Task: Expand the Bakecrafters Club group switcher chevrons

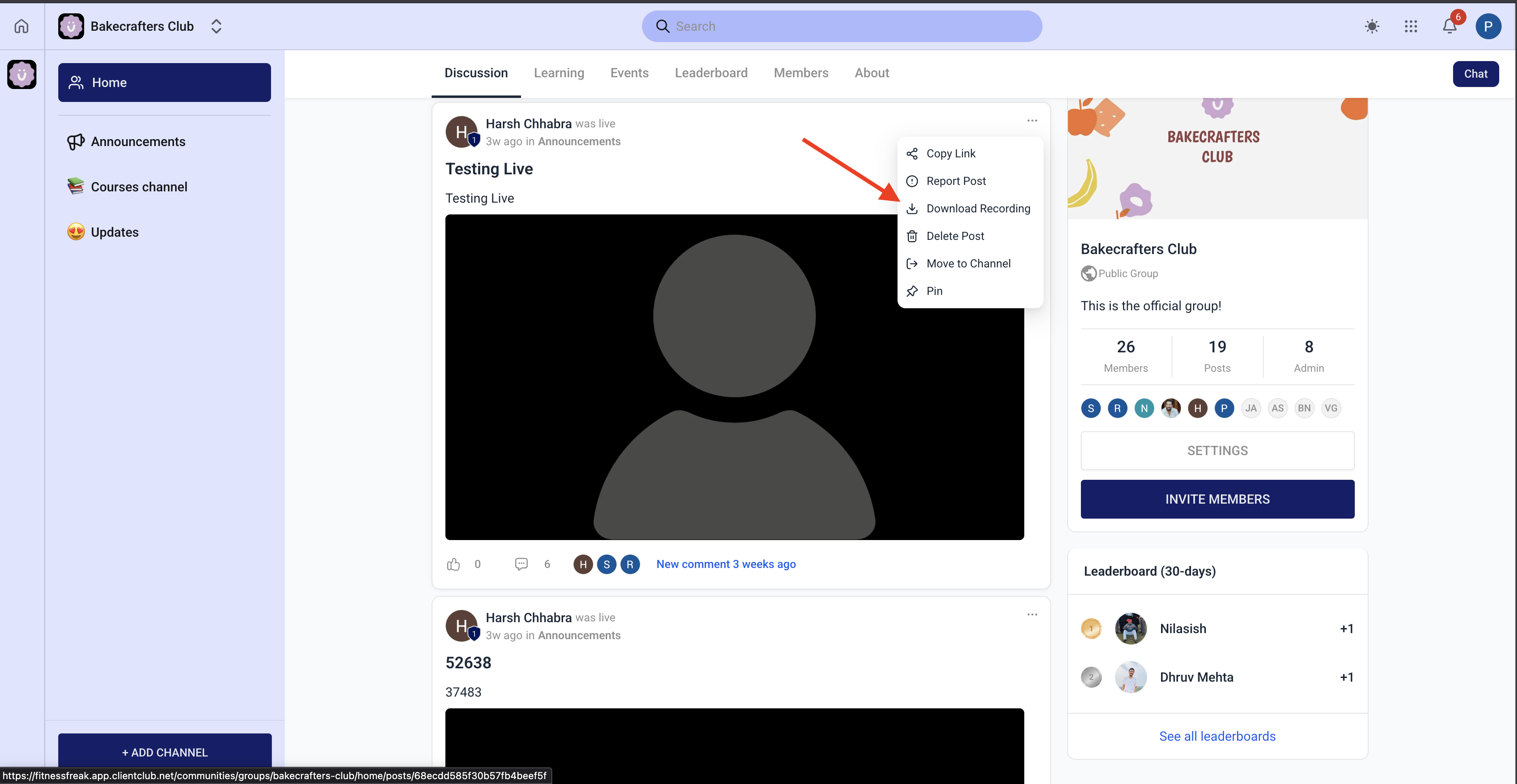Action: [216, 26]
